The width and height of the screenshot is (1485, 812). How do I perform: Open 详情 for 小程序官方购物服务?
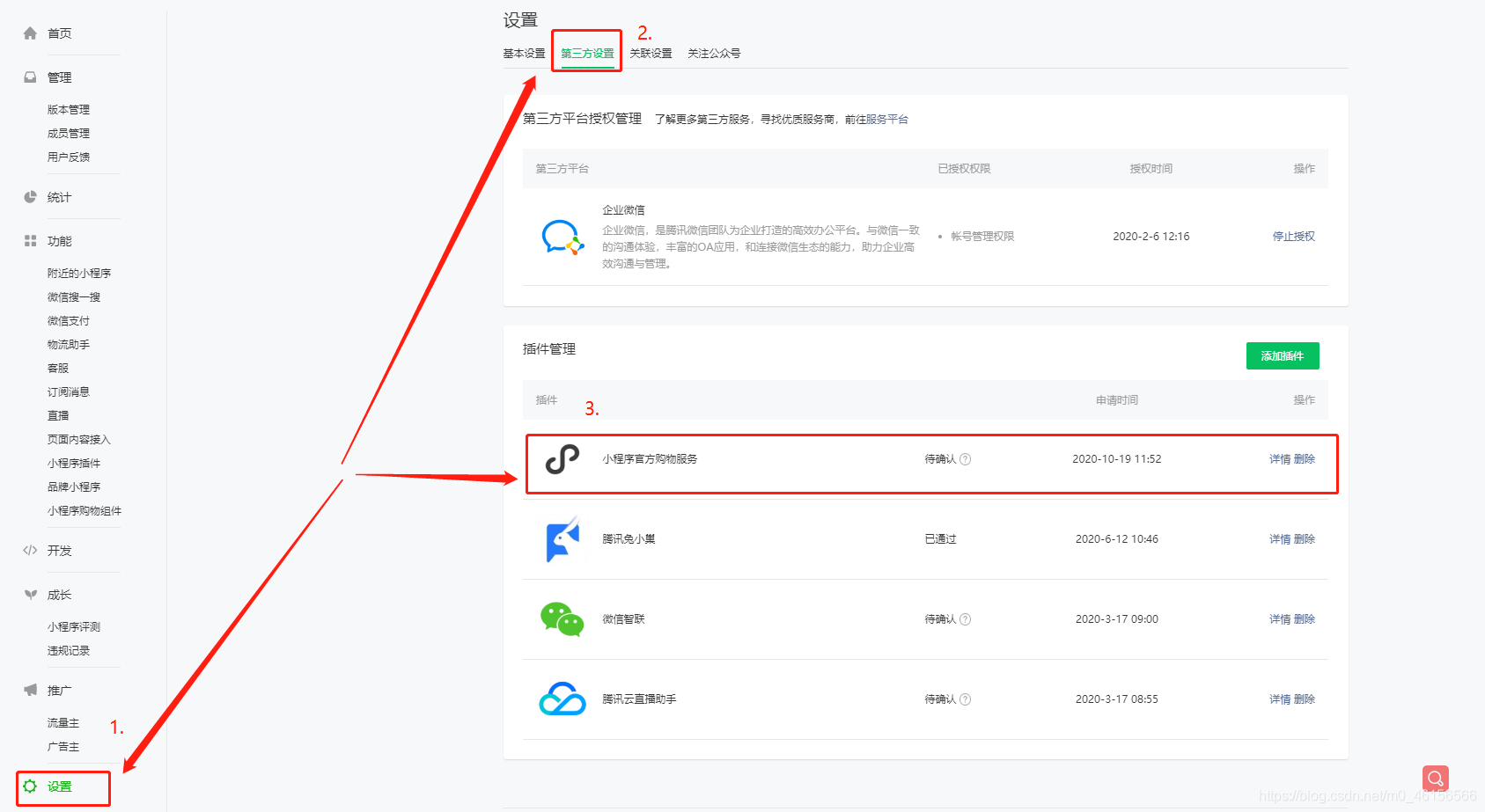[1280, 459]
